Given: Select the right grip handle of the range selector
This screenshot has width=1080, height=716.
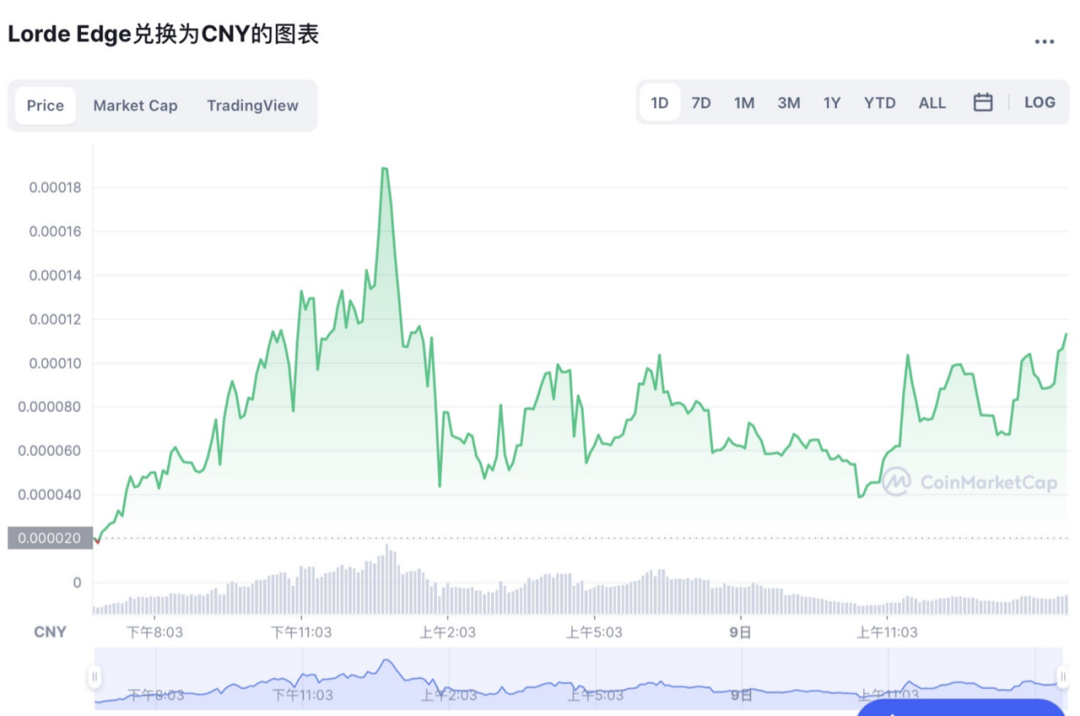Looking at the screenshot, I should click(1065, 677).
